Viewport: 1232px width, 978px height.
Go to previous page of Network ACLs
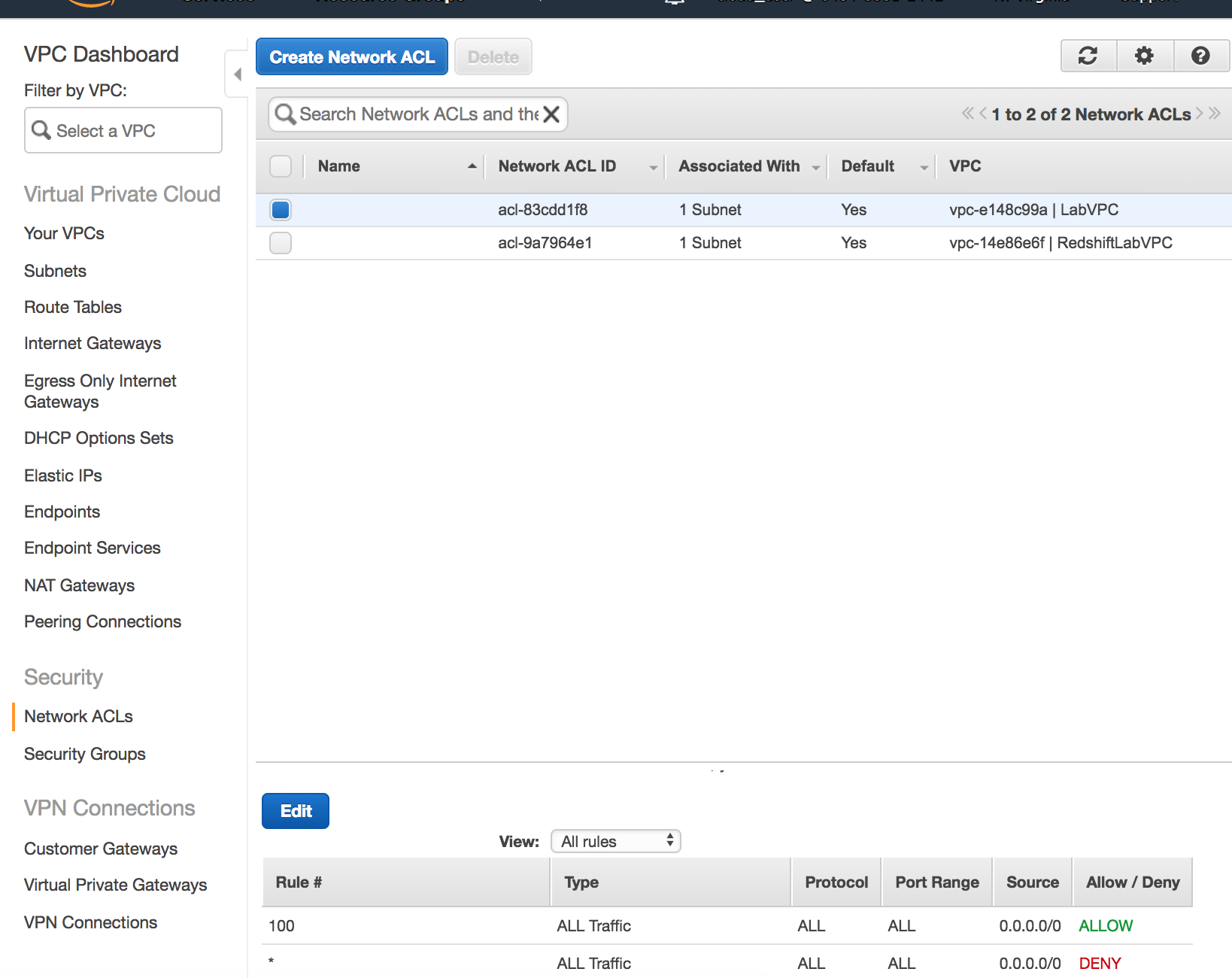[x=983, y=114]
